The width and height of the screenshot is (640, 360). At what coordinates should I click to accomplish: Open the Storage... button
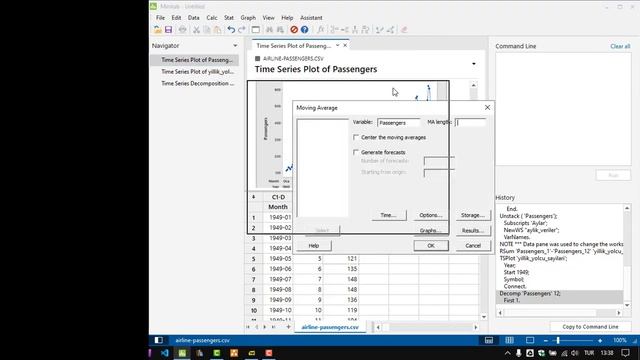pyautogui.click(x=473, y=215)
